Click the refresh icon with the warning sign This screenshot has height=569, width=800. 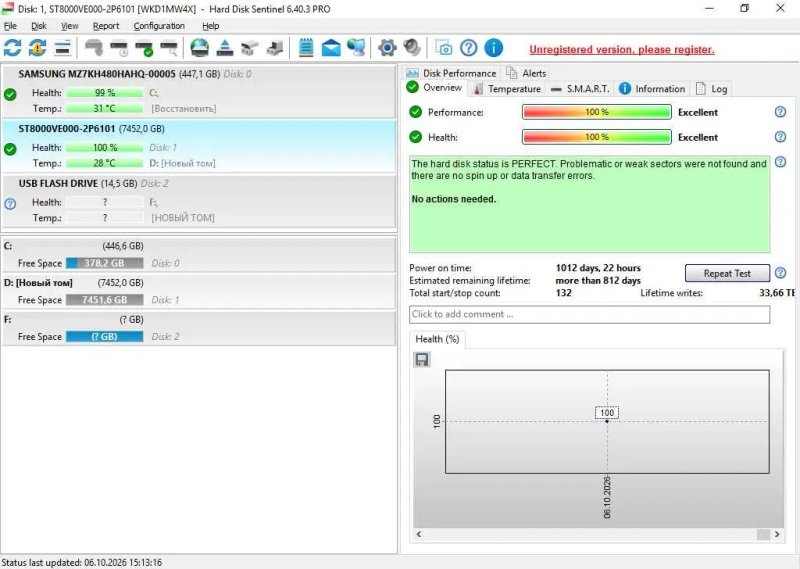tap(37, 48)
